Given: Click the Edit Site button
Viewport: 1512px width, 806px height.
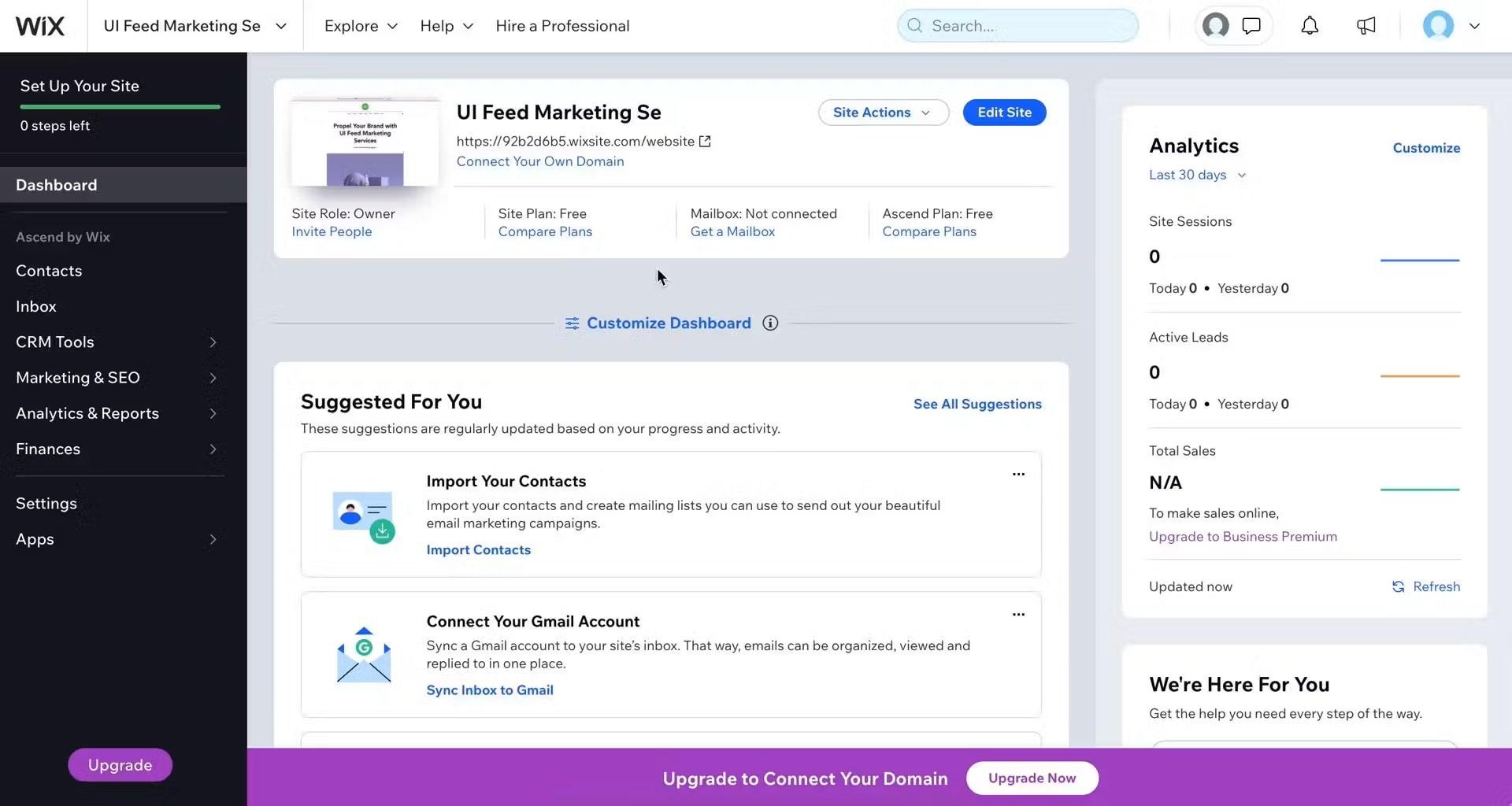Looking at the screenshot, I should pos(1004,113).
